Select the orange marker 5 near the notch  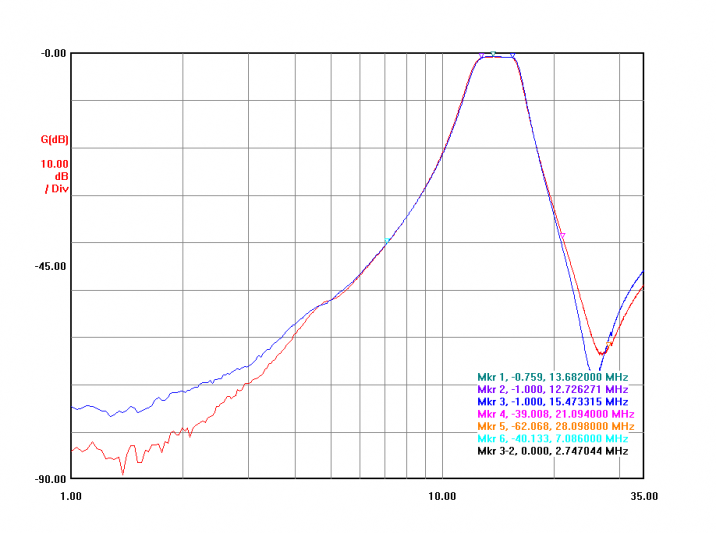pos(610,344)
